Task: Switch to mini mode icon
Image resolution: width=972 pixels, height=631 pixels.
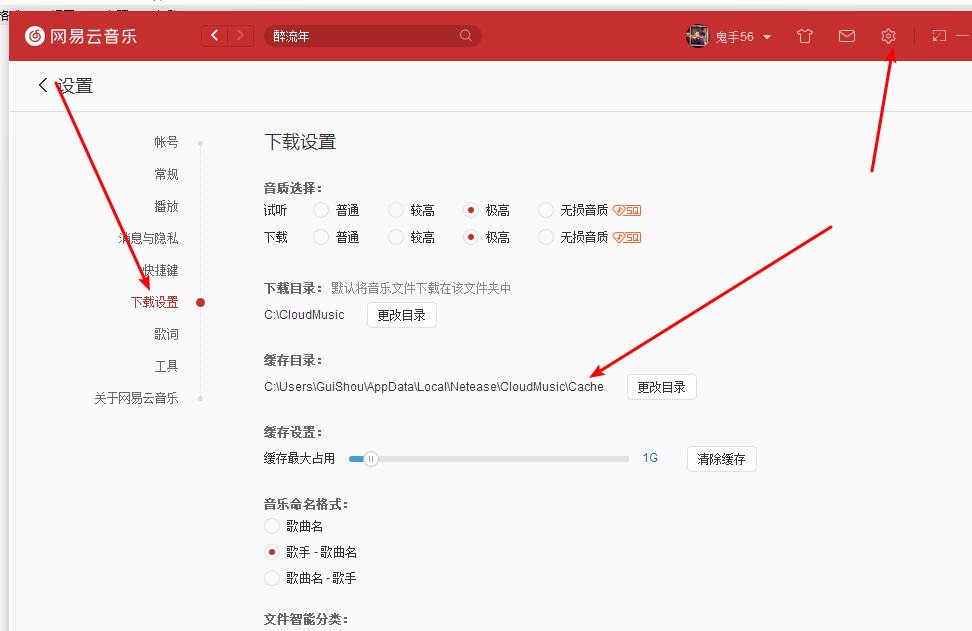Action: coord(939,36)
